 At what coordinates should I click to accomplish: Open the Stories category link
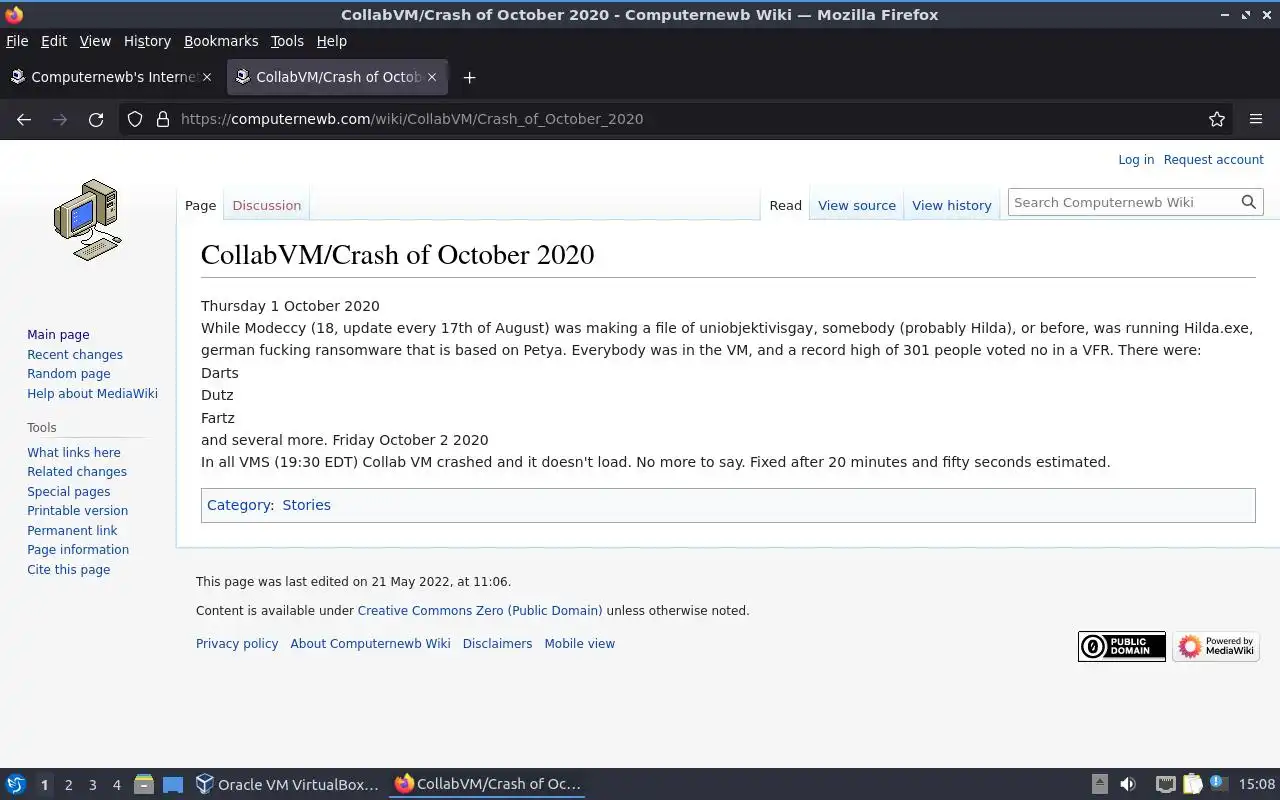coord(306,505)
